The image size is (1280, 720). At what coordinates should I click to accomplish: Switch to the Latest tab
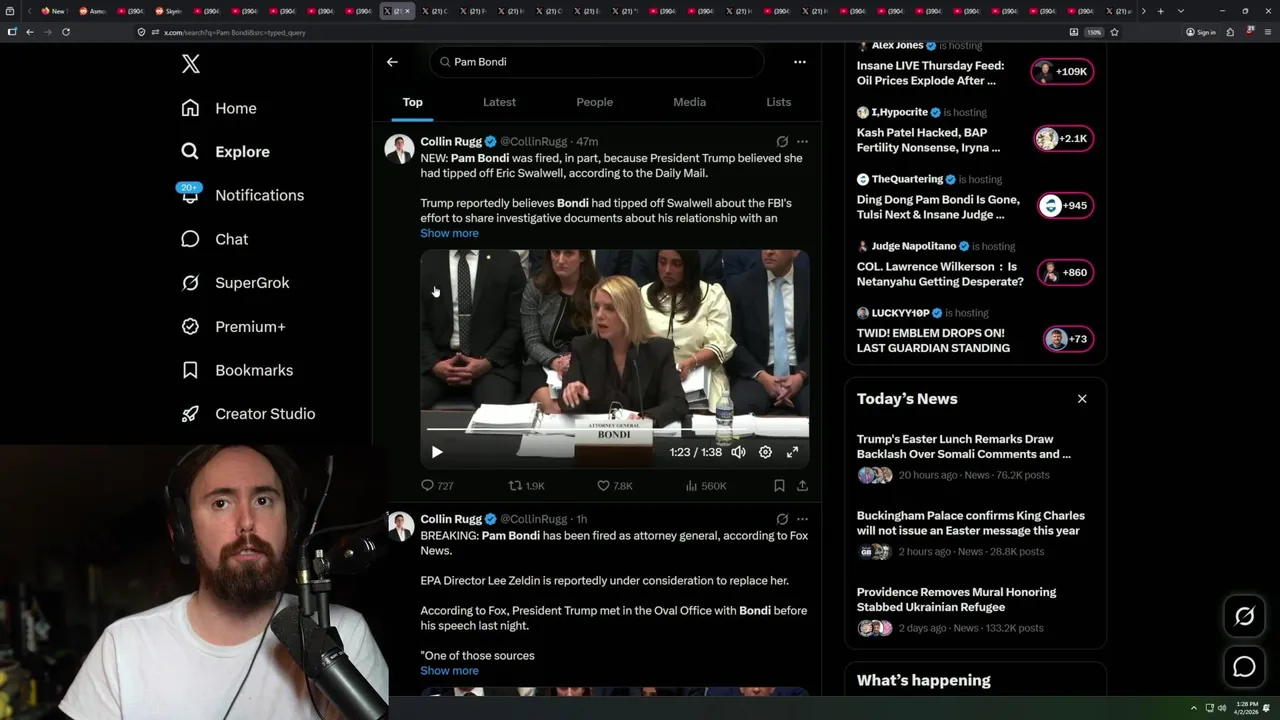pos(499,102)
